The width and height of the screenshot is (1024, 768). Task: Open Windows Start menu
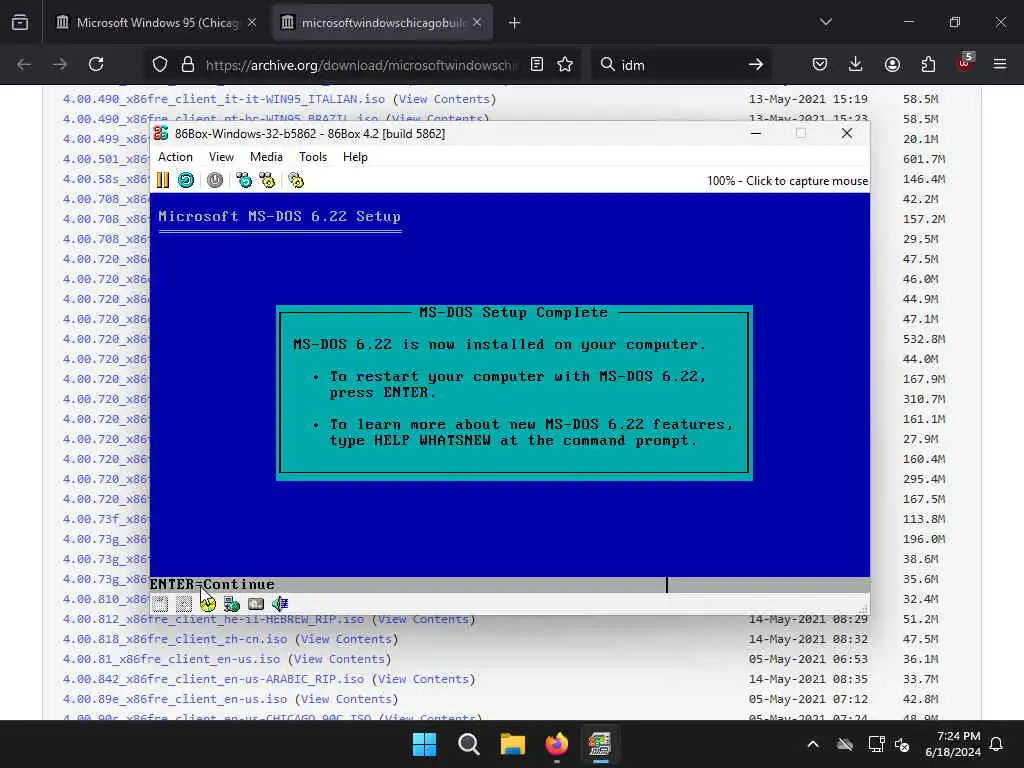pyautogui.click(x=424, y=744)
